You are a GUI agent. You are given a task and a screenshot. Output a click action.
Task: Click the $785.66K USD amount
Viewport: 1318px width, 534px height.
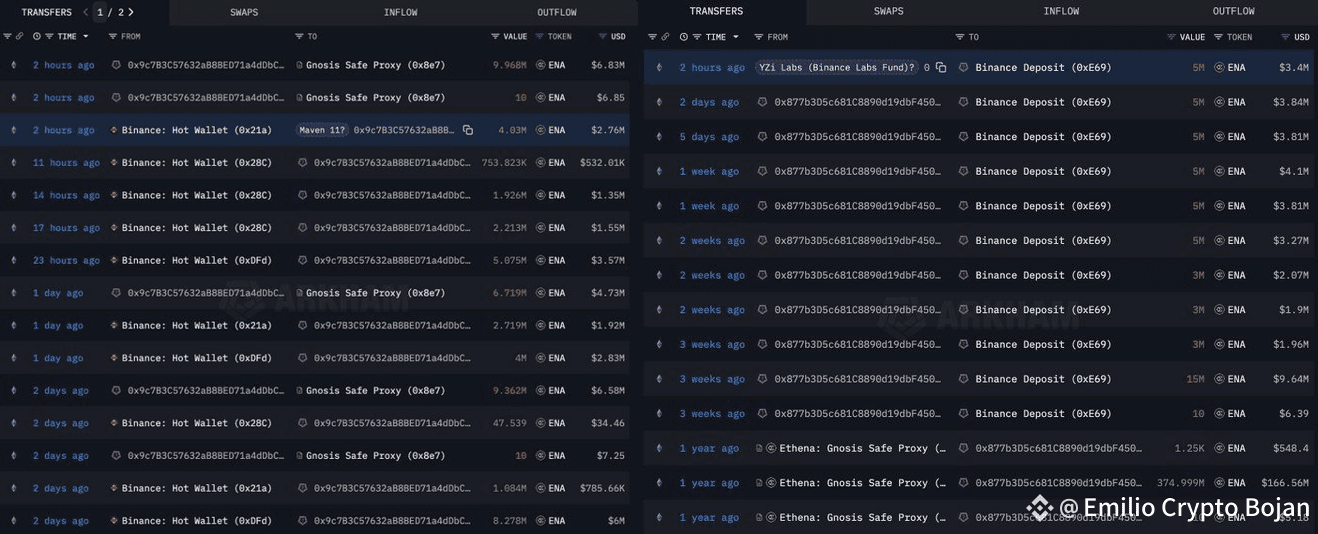point(602,488)
